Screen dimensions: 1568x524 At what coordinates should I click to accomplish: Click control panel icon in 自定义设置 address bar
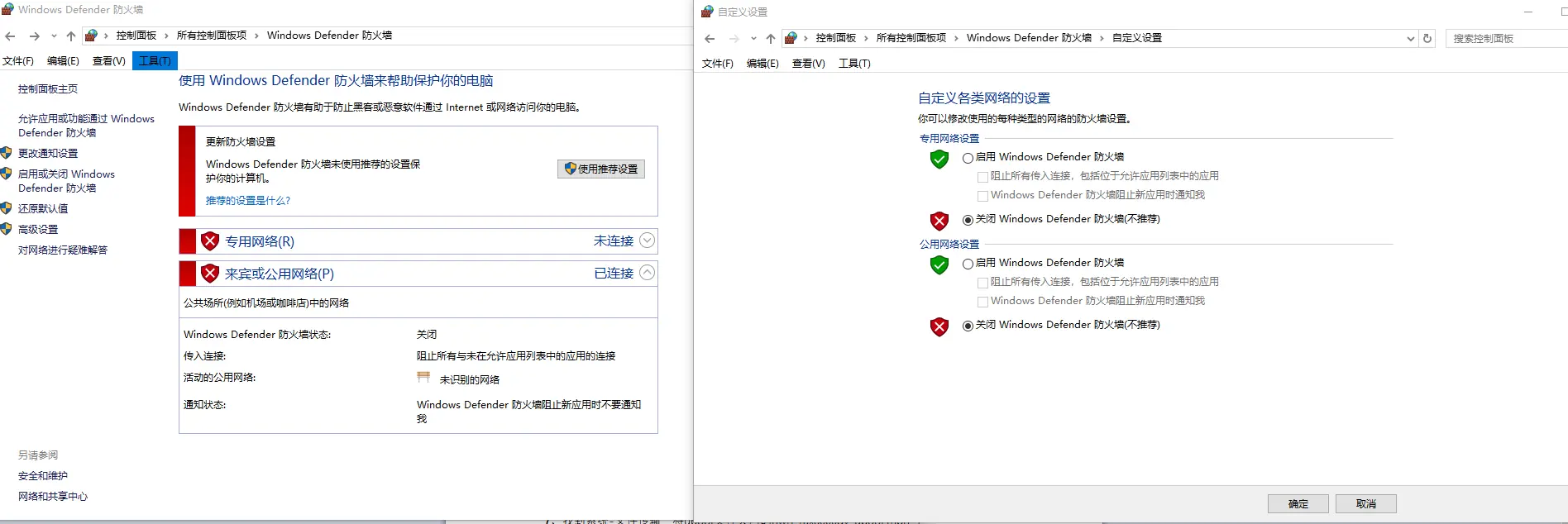(791, 38)
